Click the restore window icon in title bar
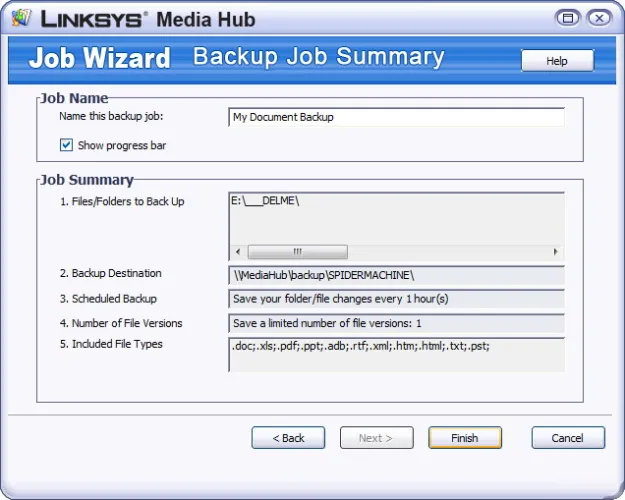This screenshot has width=625, height=500. pyautogui.click(x=568, y=18)
